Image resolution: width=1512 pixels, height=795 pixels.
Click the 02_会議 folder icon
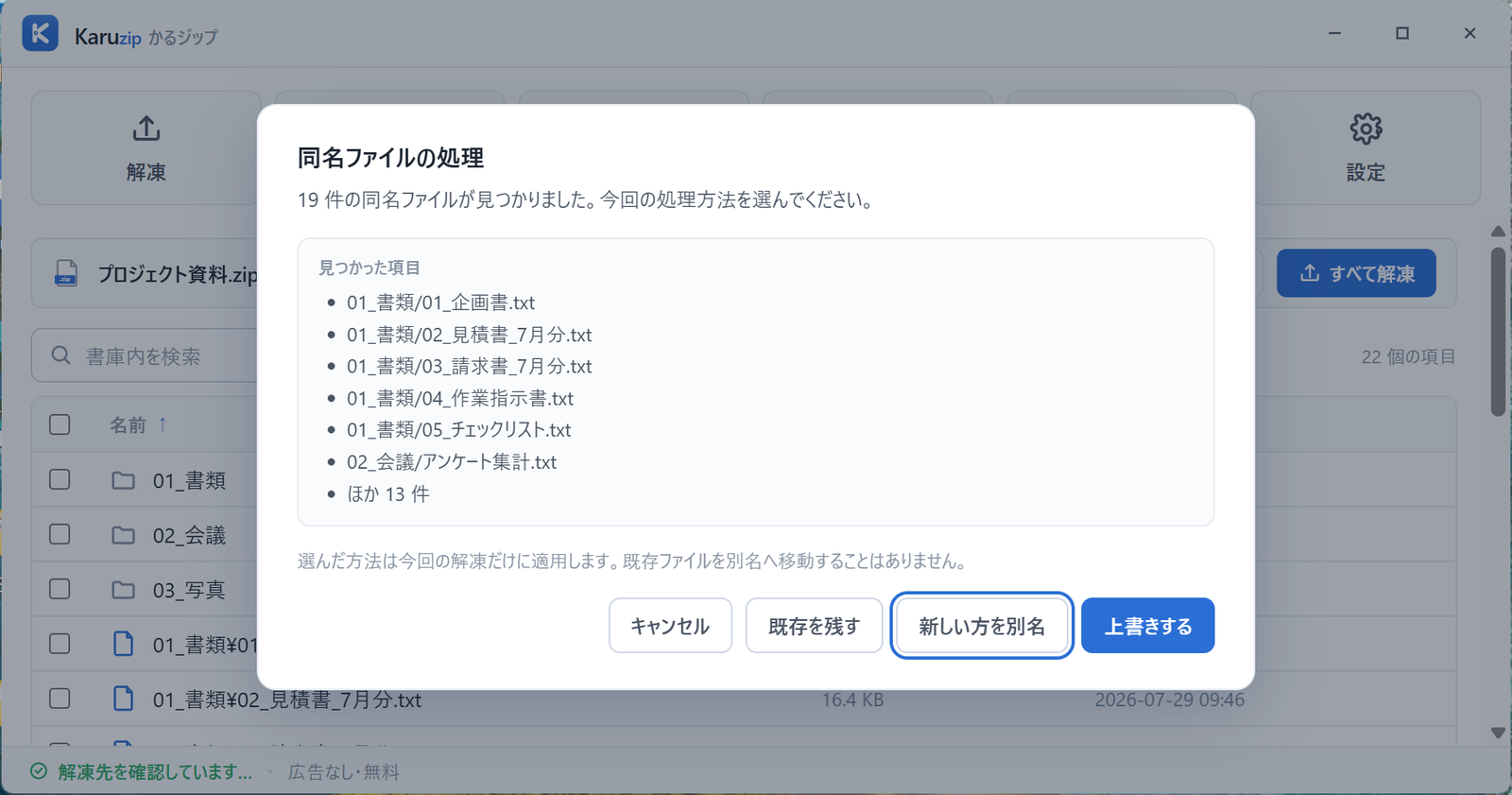123,535
